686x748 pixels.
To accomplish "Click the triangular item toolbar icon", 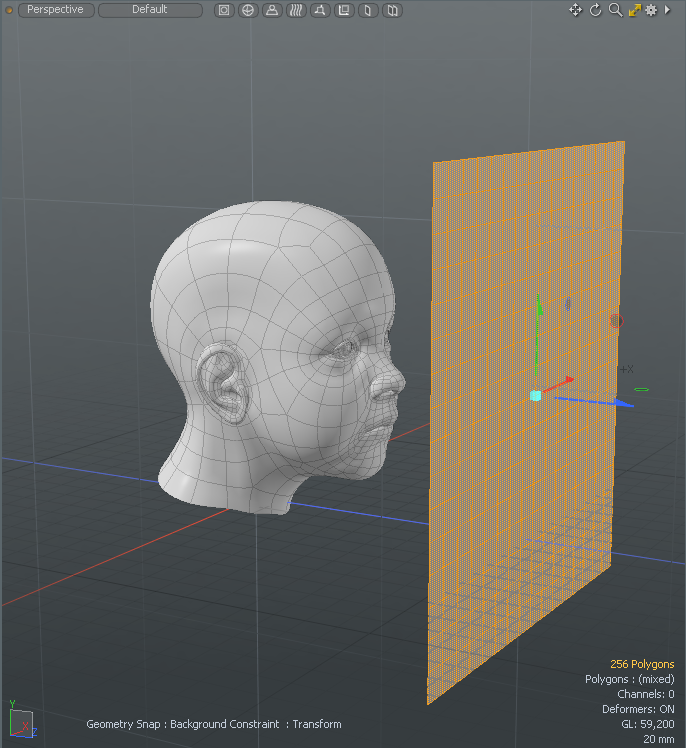I will (x=272, y=10).
